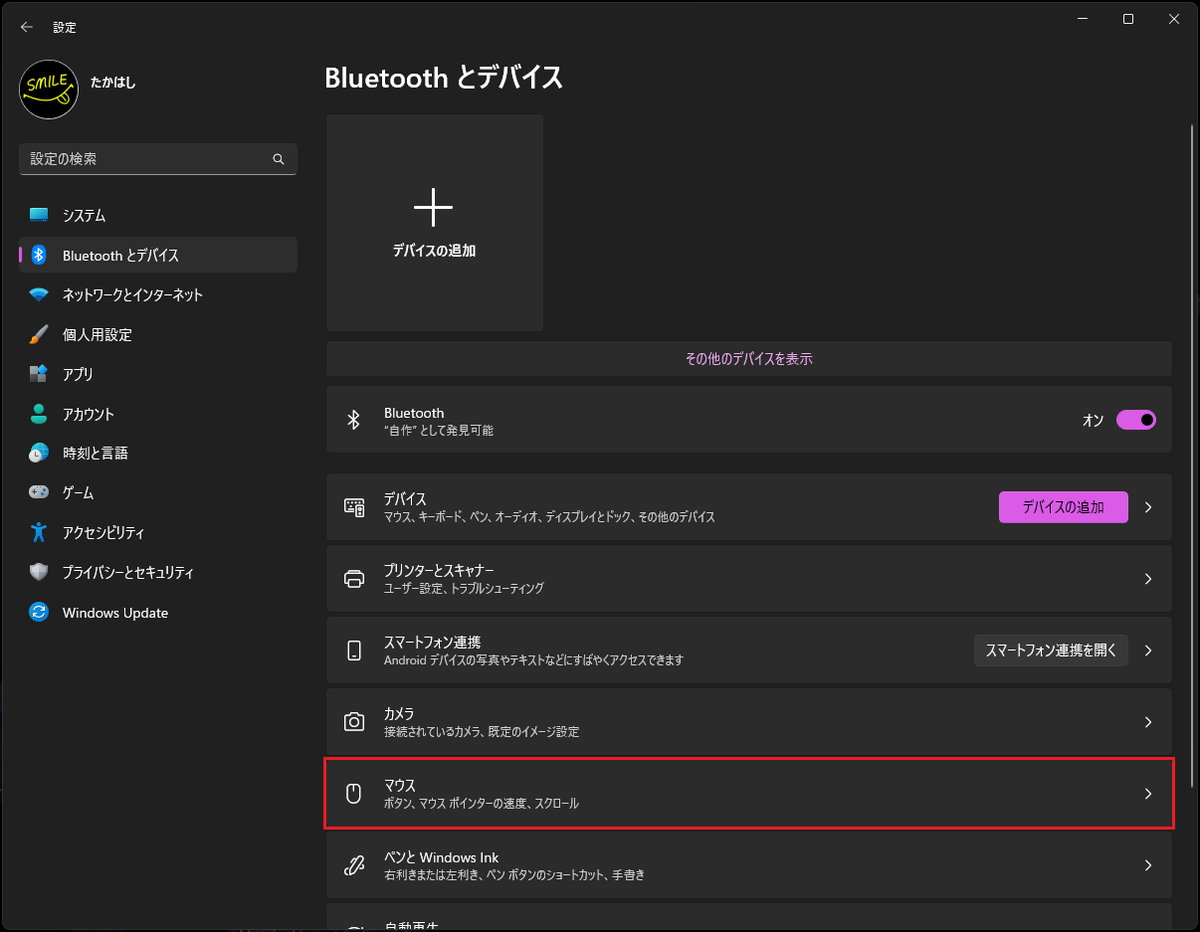Viewport: 1200px width, 932px height.
Task: Select Bluetooth とデバイス in the sidebar
Action: coord(158,255)
